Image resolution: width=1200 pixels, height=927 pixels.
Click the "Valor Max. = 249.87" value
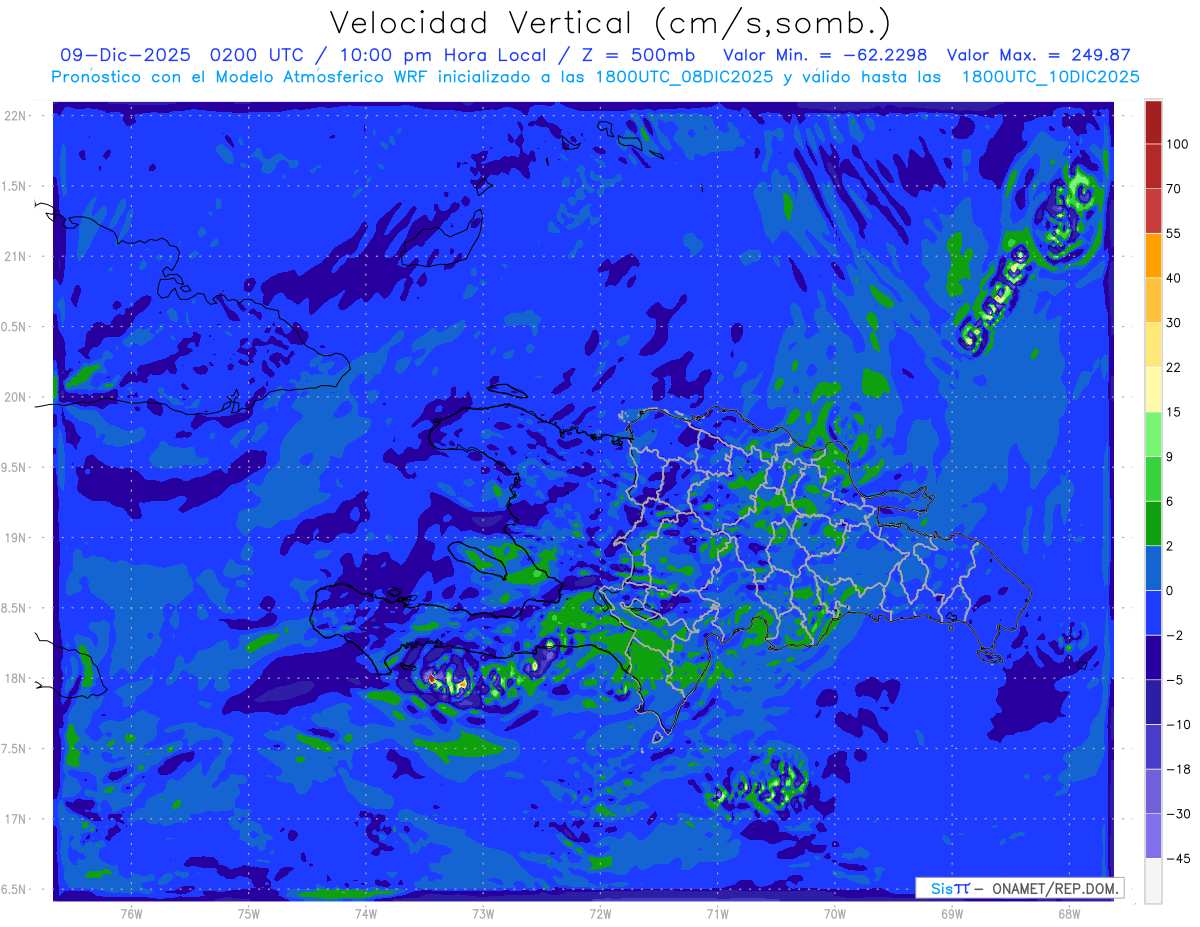[x=1038, y=55]
